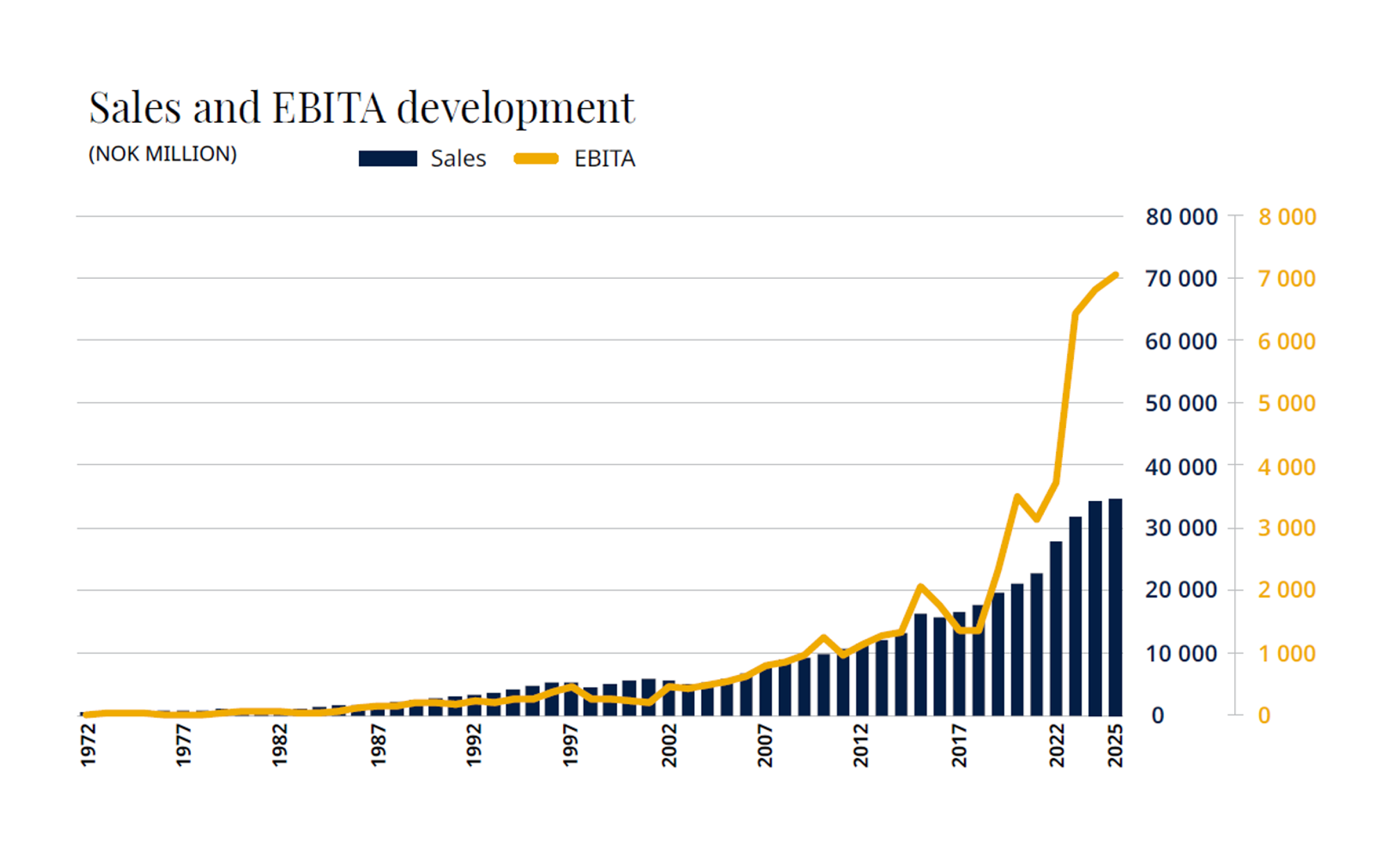This screenshot has width=1389, height=868.
Task: Click the 1972 x-axis year label
Action: pos(88,745)
